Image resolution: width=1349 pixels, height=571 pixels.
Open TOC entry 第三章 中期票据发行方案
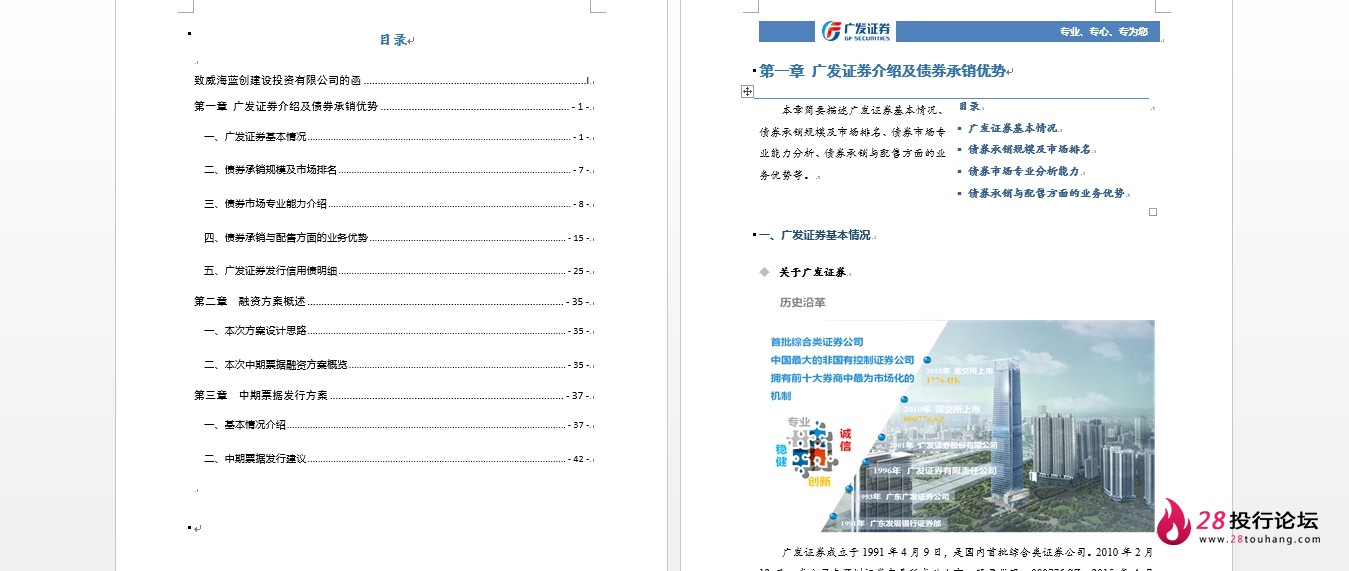pyautogui.click(x=394, y=395)
